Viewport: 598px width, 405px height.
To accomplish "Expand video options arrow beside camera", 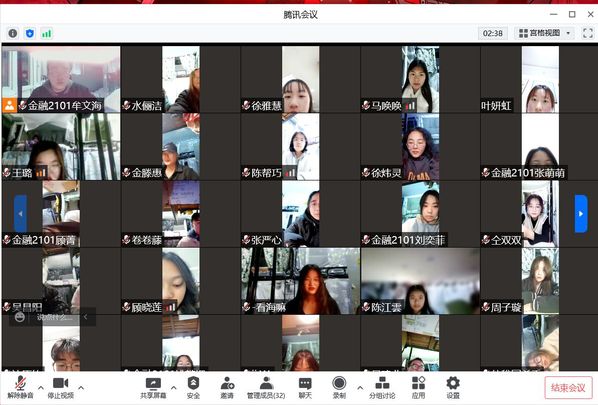I will 81,388.
